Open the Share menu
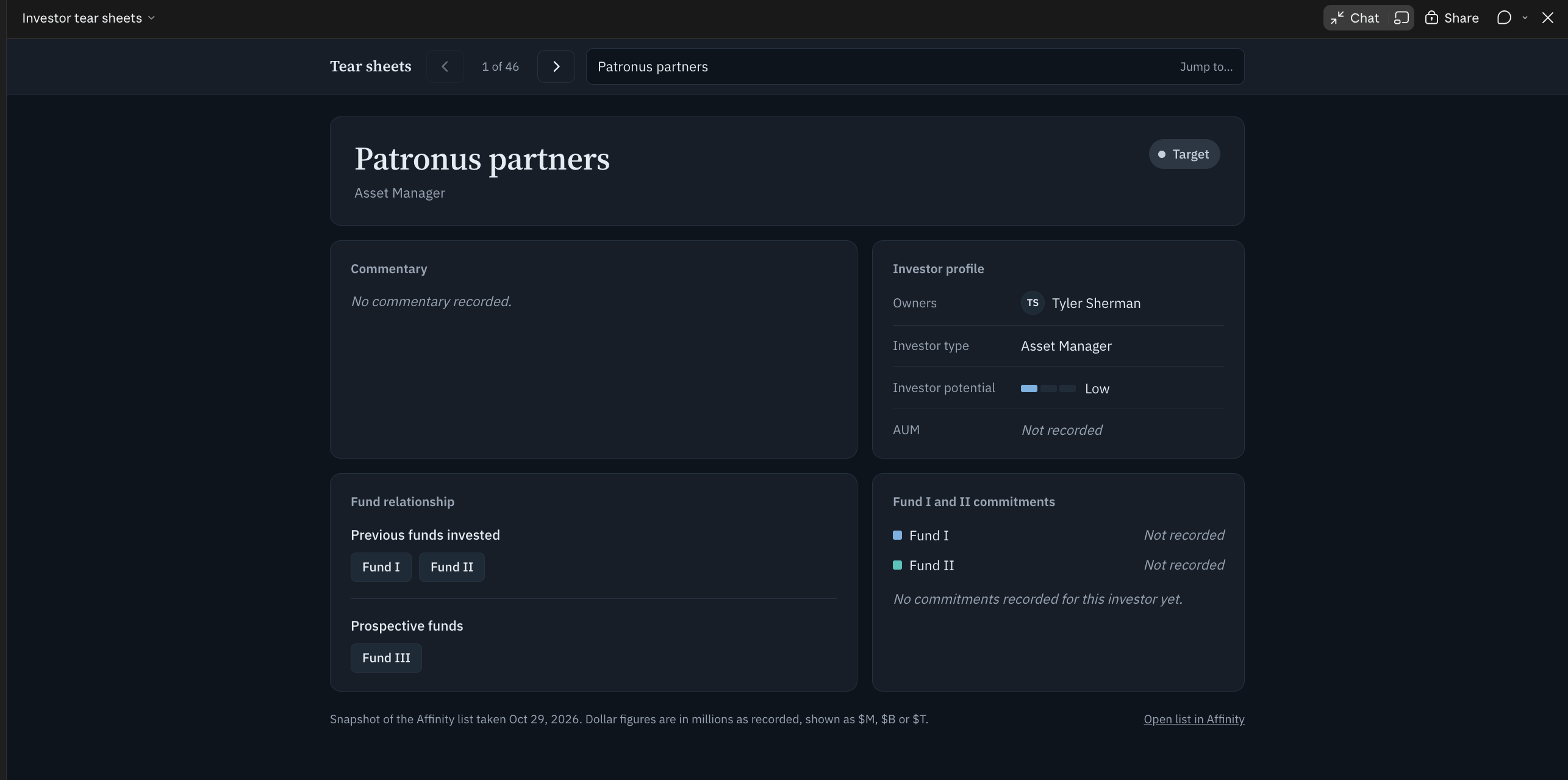This screenshot has height=780, width=1568. click(x=1452, y=18)
